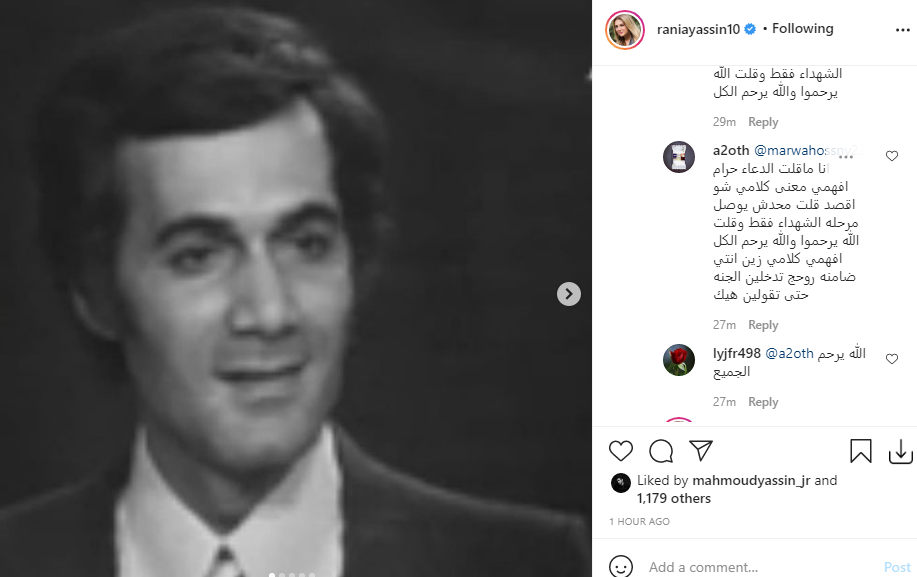The width and height of the screenshot is (917, 577).
Task: Open the raniayassin10 username link
Action: pyautogui.click(x=698, y=29)
